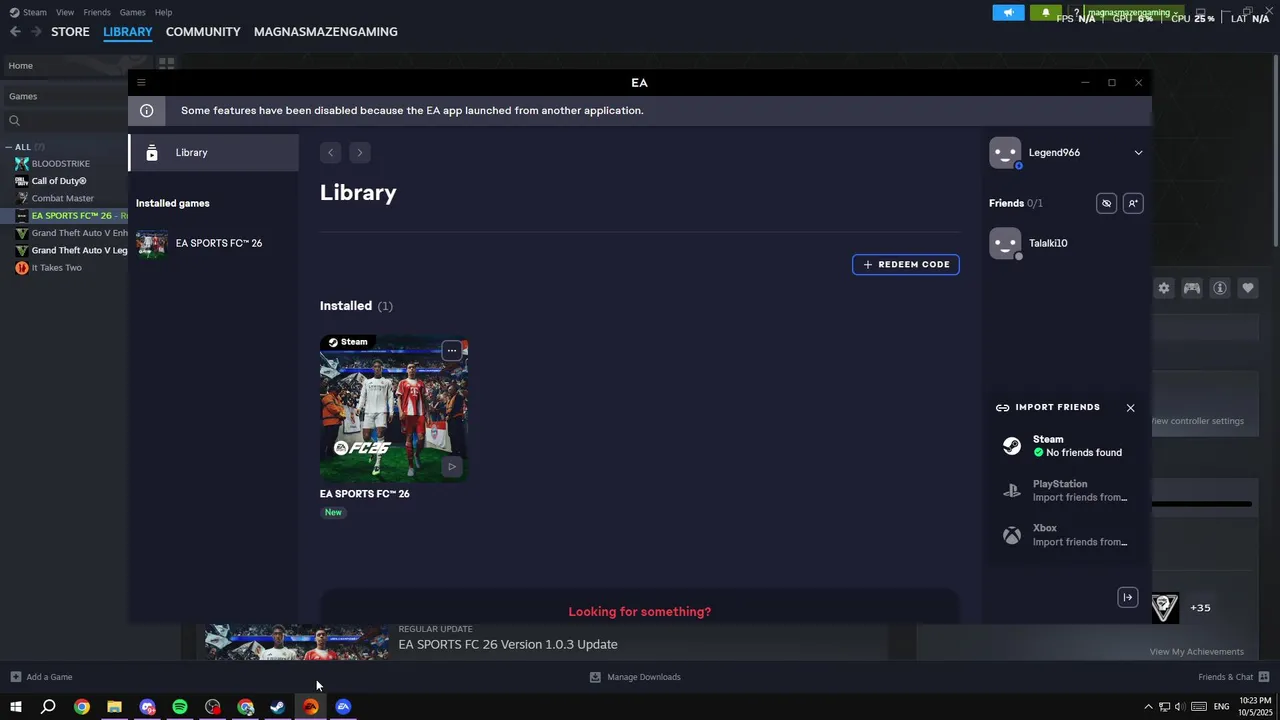Image resolution: width=1280 pixels, height=720 pixels.
Task: Go to Steam LIBRARY tab
Action: point(128,32)
